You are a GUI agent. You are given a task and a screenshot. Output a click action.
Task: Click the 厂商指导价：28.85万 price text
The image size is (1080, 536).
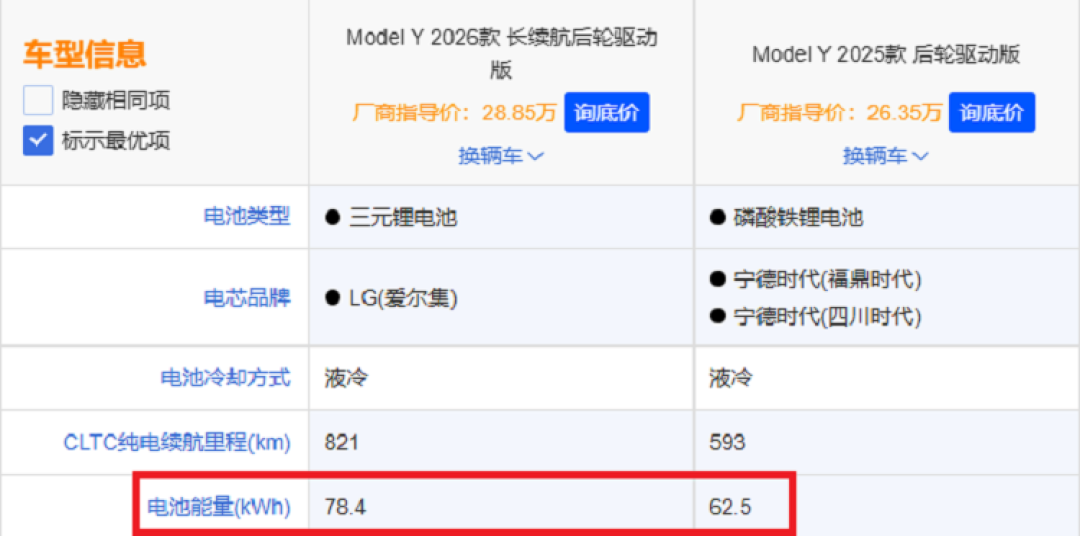pos(454,112)
